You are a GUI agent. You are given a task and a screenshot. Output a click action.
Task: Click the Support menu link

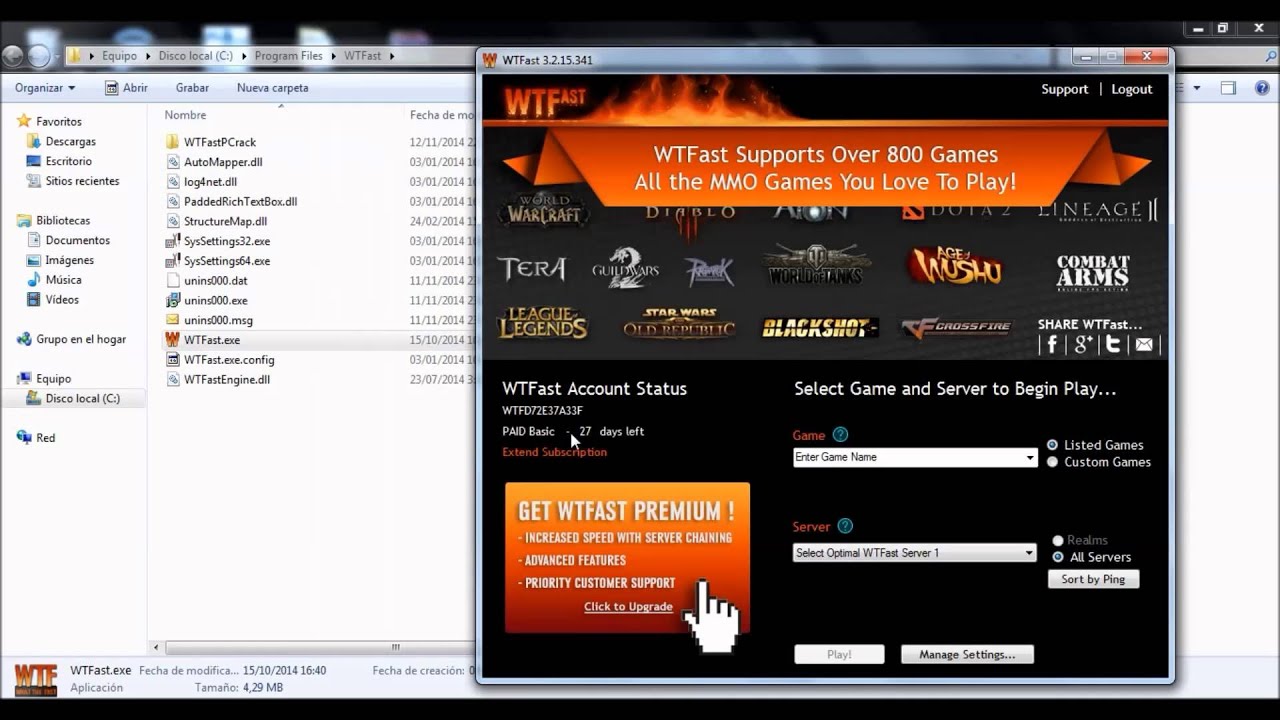tap(1064, 89)
